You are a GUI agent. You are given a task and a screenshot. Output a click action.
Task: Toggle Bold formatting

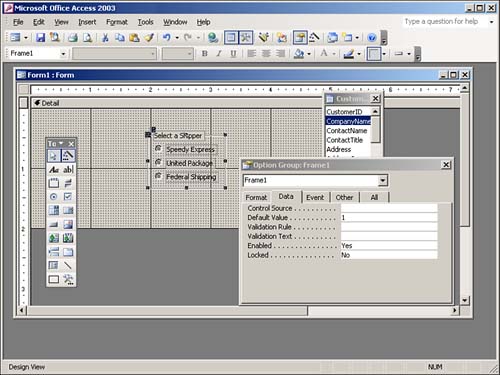coord(205,54)
